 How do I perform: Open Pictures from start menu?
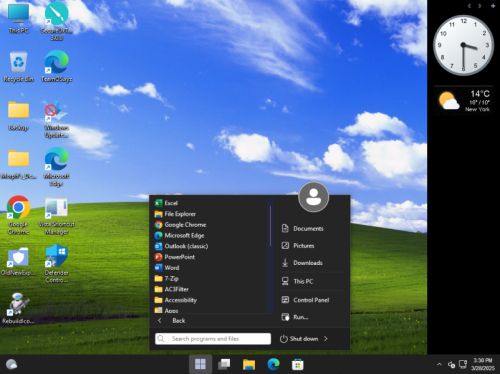(298, 246)
